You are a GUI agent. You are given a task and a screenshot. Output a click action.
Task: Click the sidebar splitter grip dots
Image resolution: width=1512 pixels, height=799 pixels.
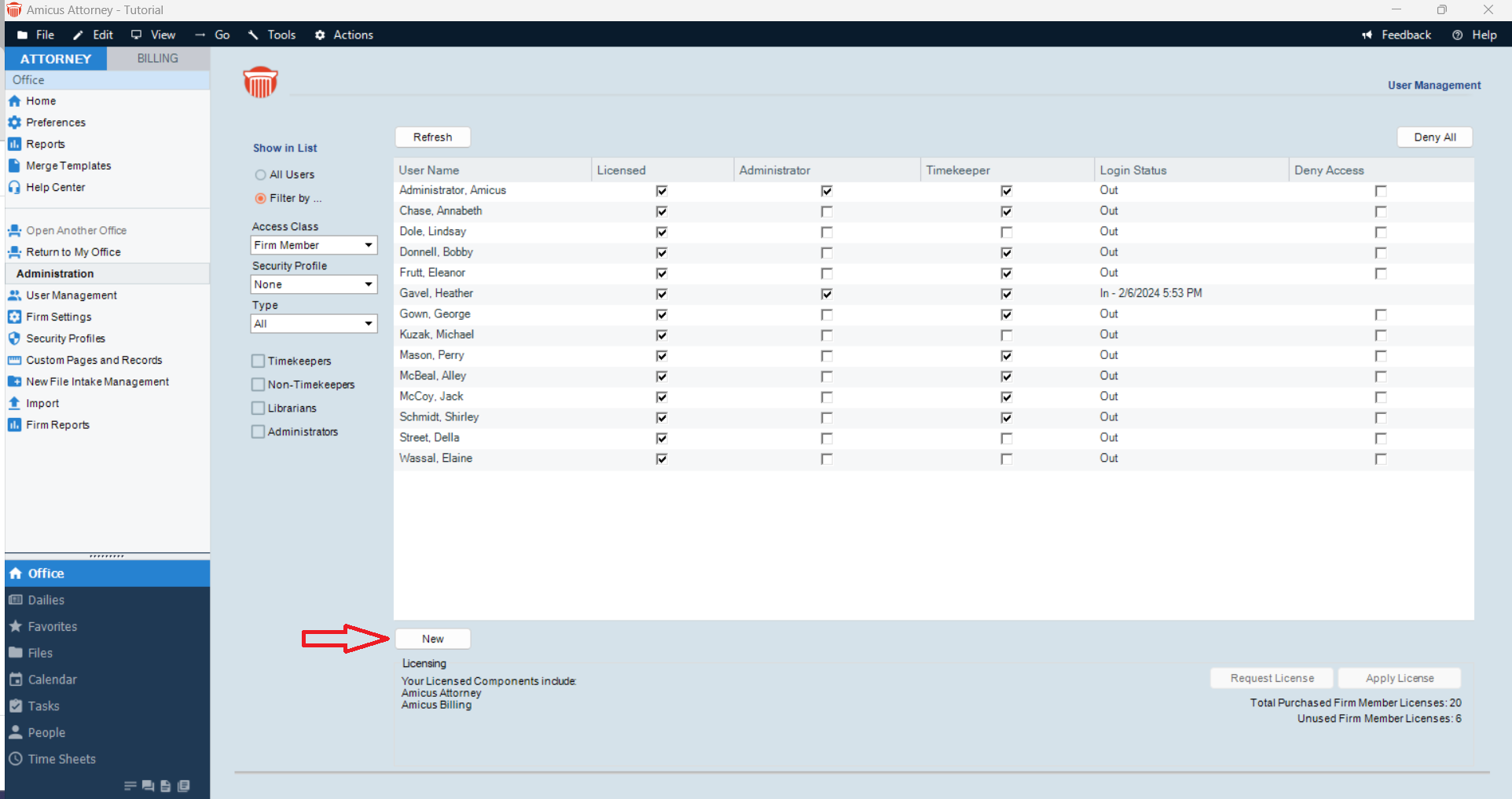[x=107, y=556]
